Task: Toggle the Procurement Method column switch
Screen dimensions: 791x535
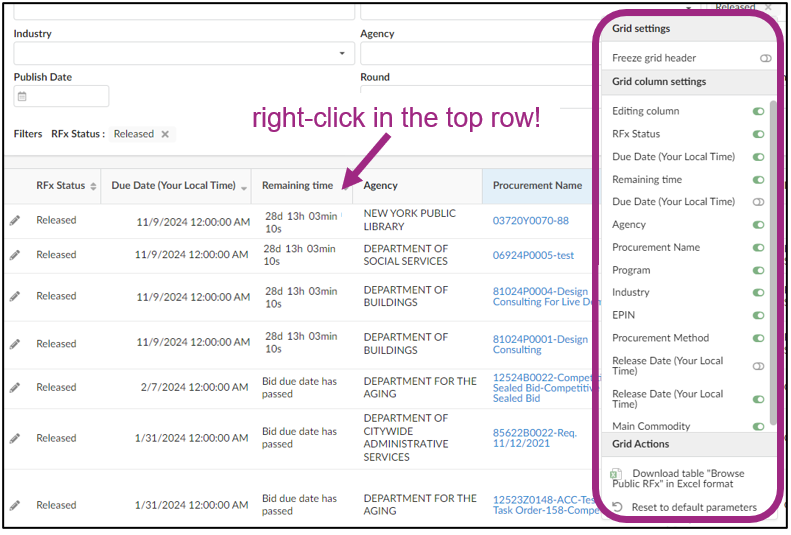Action: (x=758, y=338)
